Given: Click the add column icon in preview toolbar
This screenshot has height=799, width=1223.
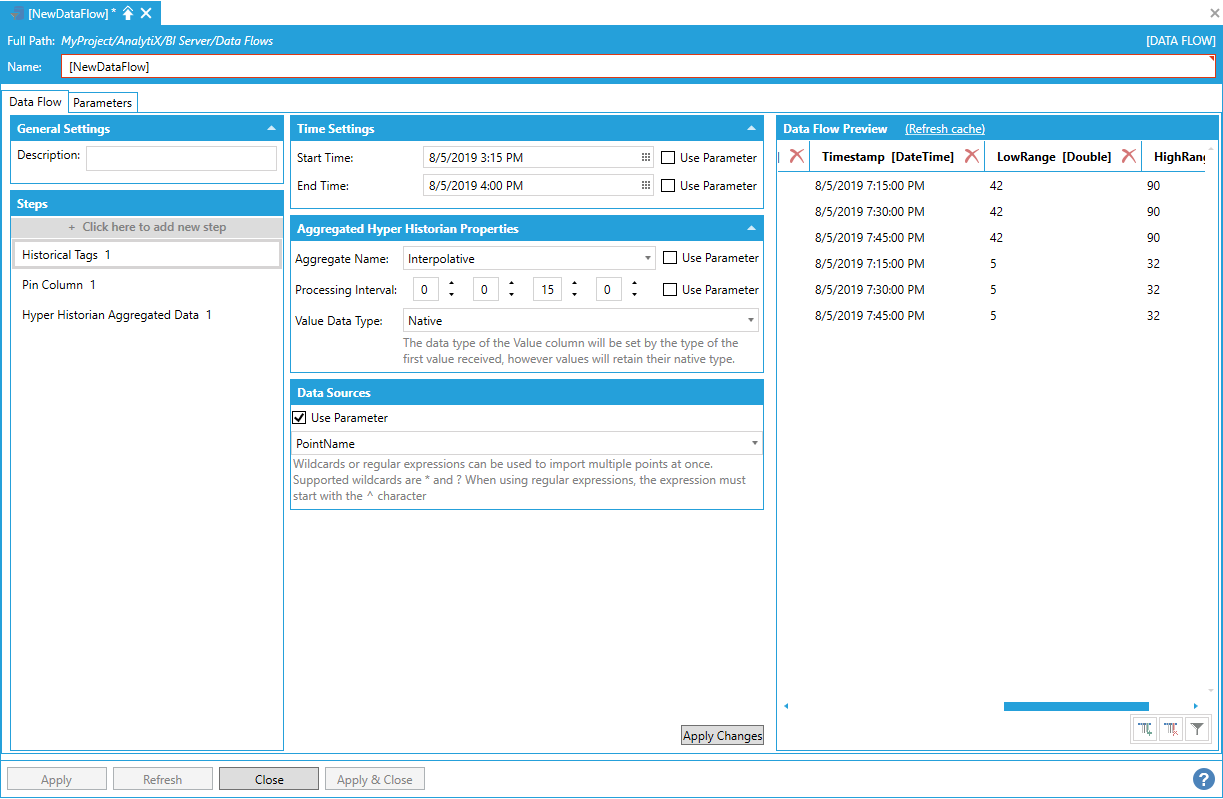Looking at the screenshot, I should [x=1145, y=730].
